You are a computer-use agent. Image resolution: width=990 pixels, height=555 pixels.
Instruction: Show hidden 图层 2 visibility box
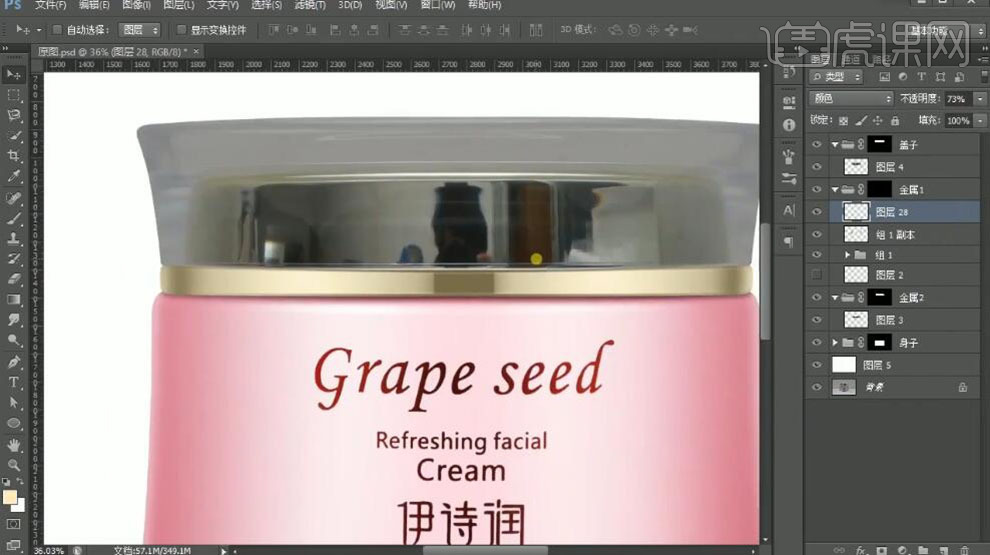pyautogui.click(x=816, y=275)
